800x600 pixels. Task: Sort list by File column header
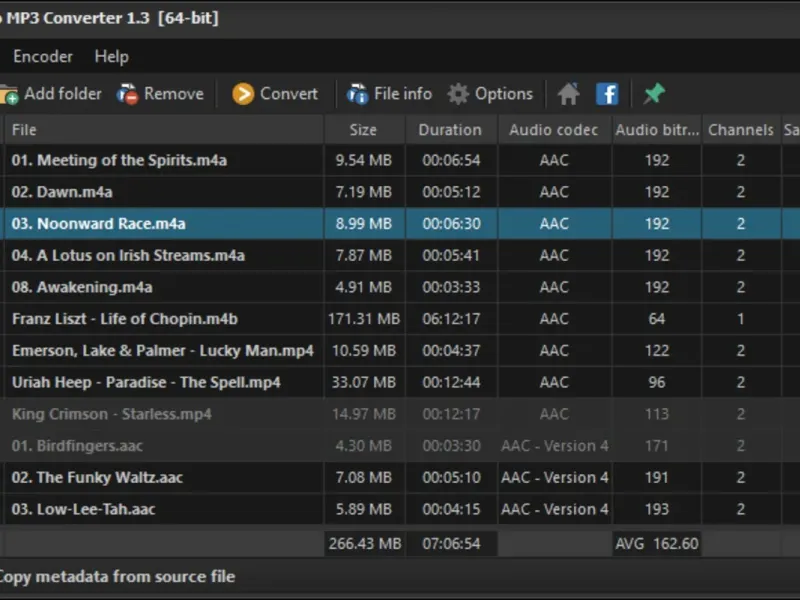click(163, 130)
